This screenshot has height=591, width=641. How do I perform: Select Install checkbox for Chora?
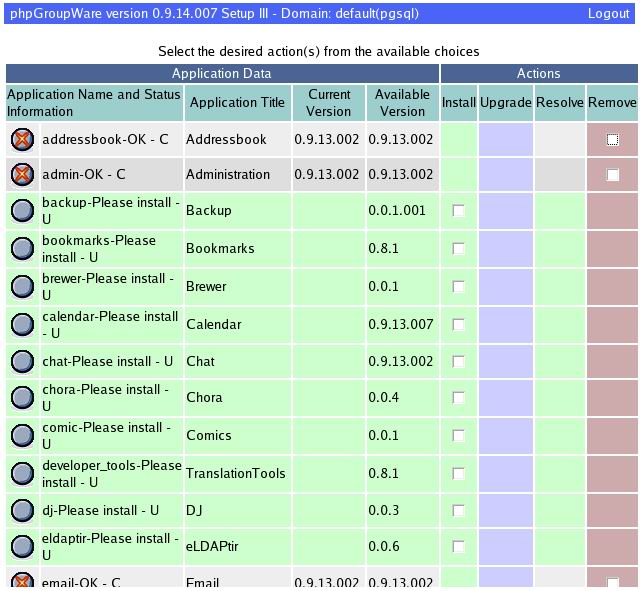[x=459, y=398]
